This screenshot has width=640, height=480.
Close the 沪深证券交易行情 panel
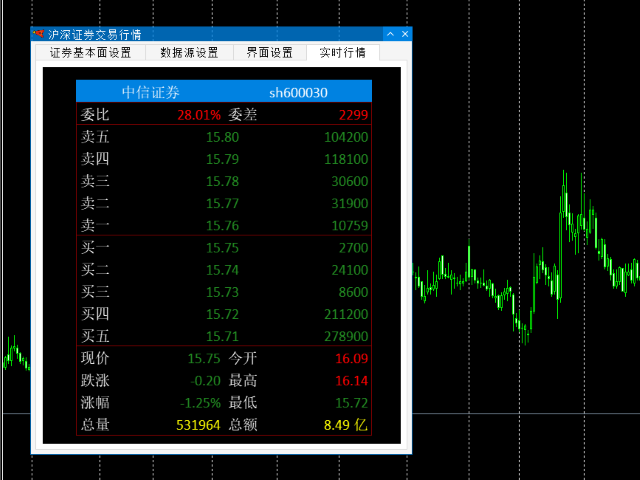click(x=405, y=34)
